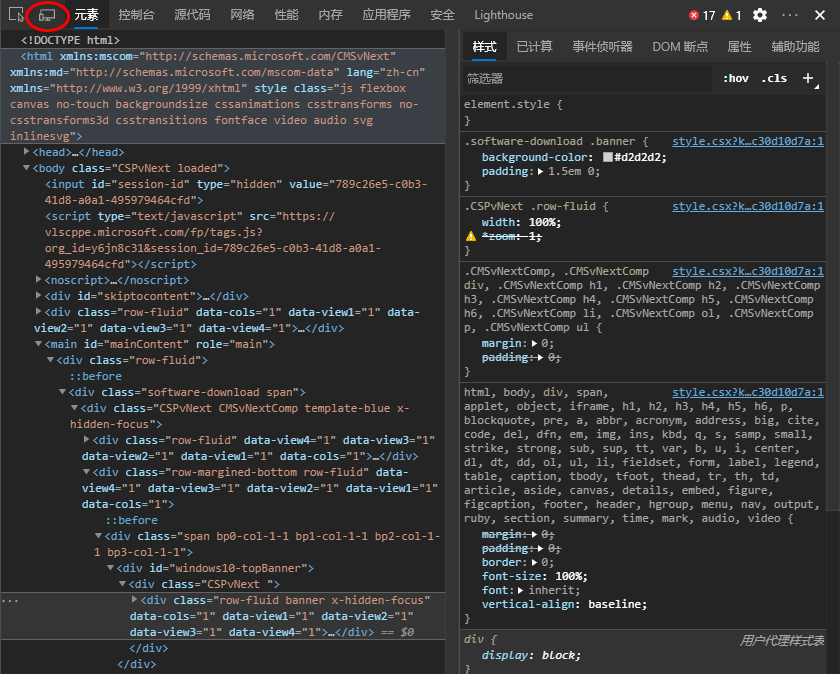Open style.csx link for .CSPvNext .row-fluid rule

(x=748, y=206)
